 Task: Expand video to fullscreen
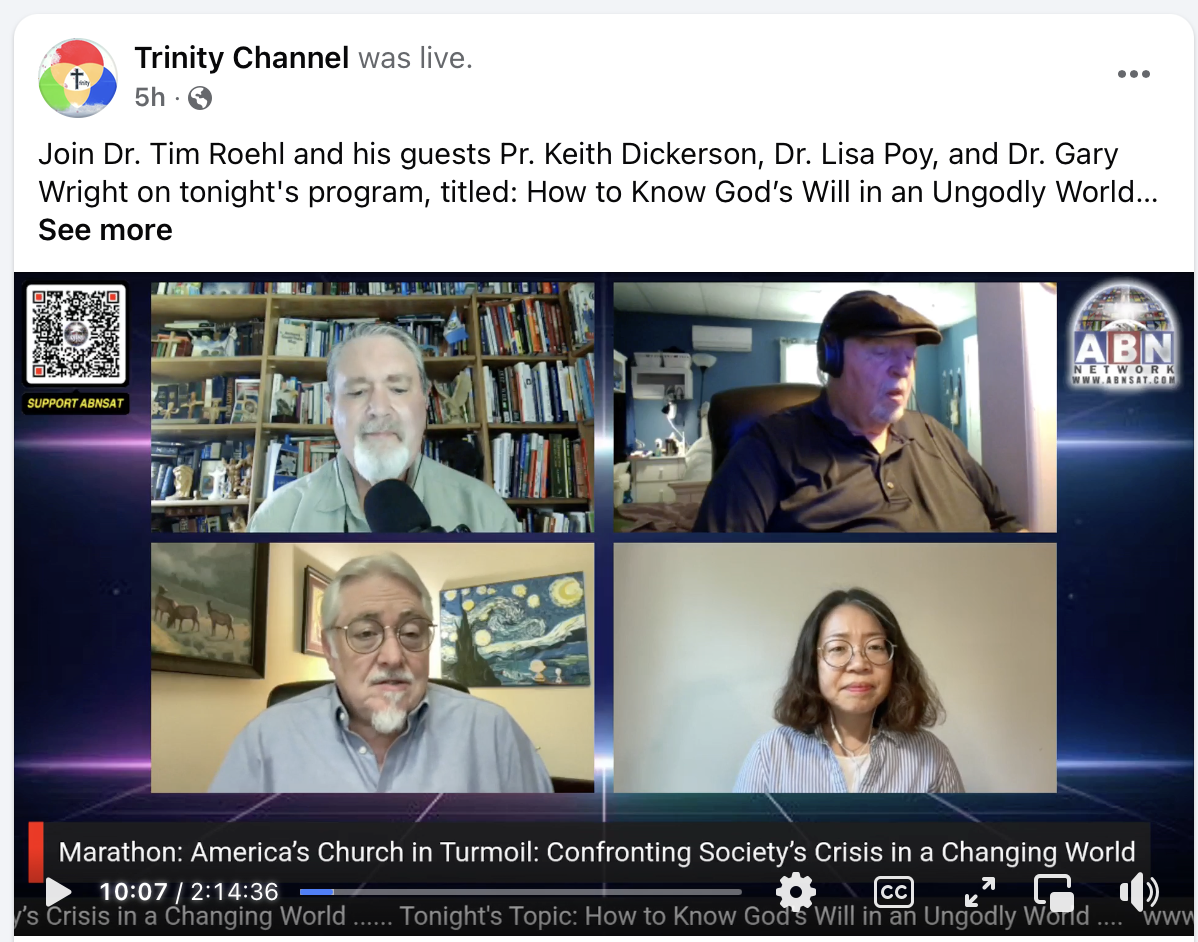pos(979,892)
